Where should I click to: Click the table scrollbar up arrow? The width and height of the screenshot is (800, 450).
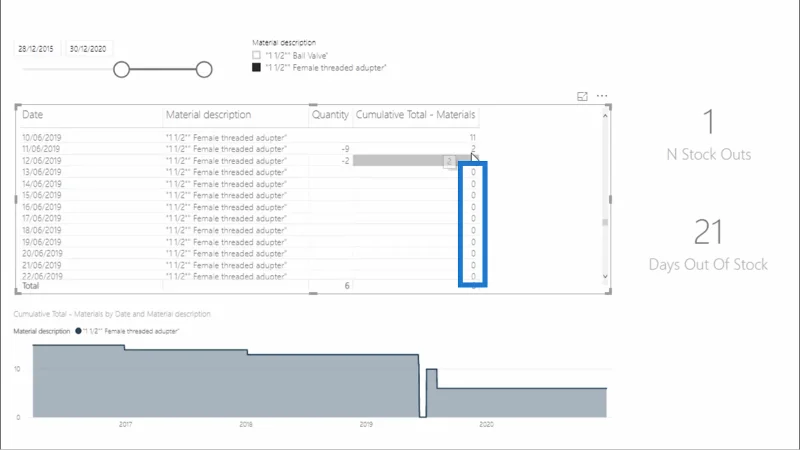click(605, 116)
